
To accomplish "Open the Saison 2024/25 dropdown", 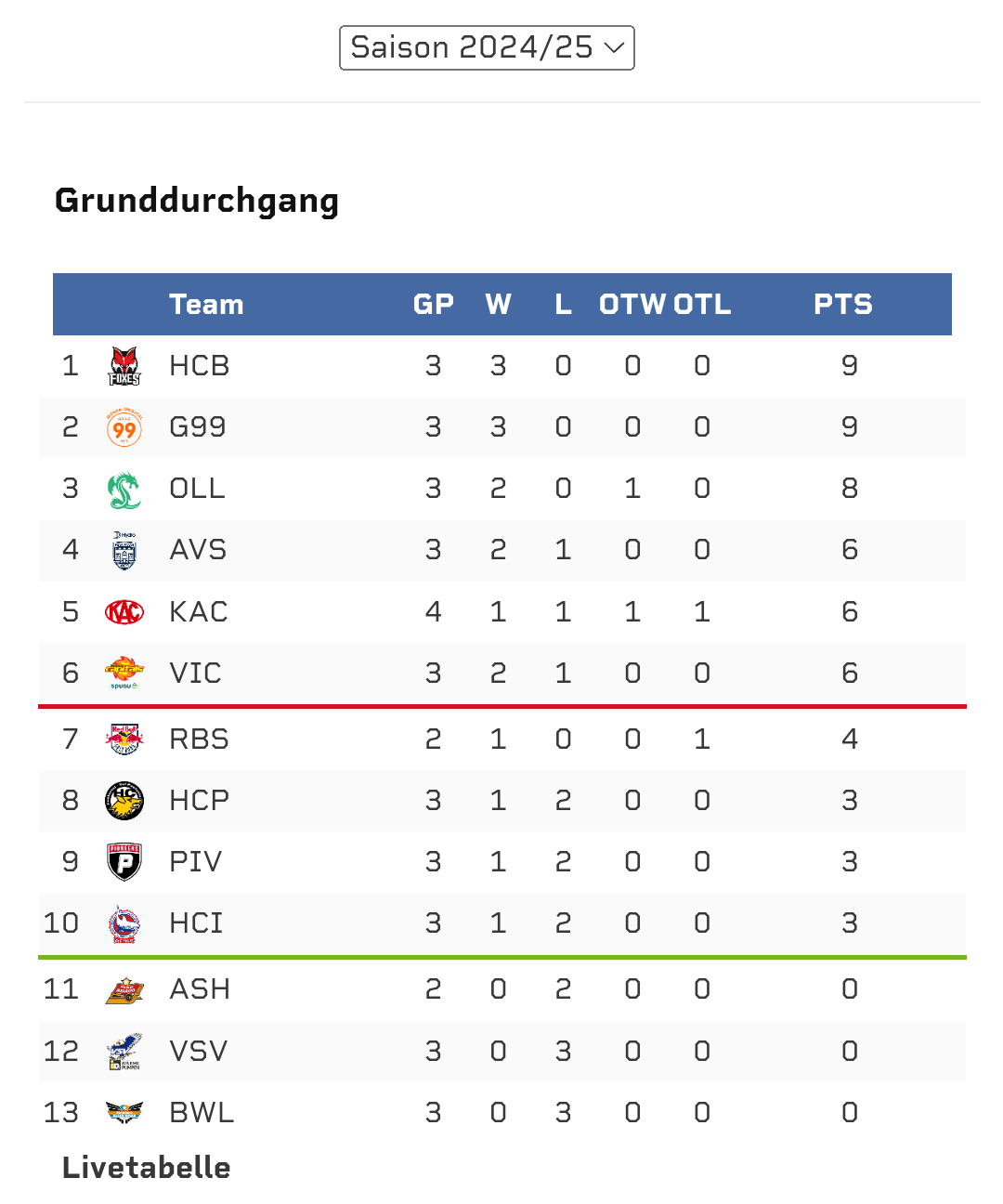I will tap(487, 47).
